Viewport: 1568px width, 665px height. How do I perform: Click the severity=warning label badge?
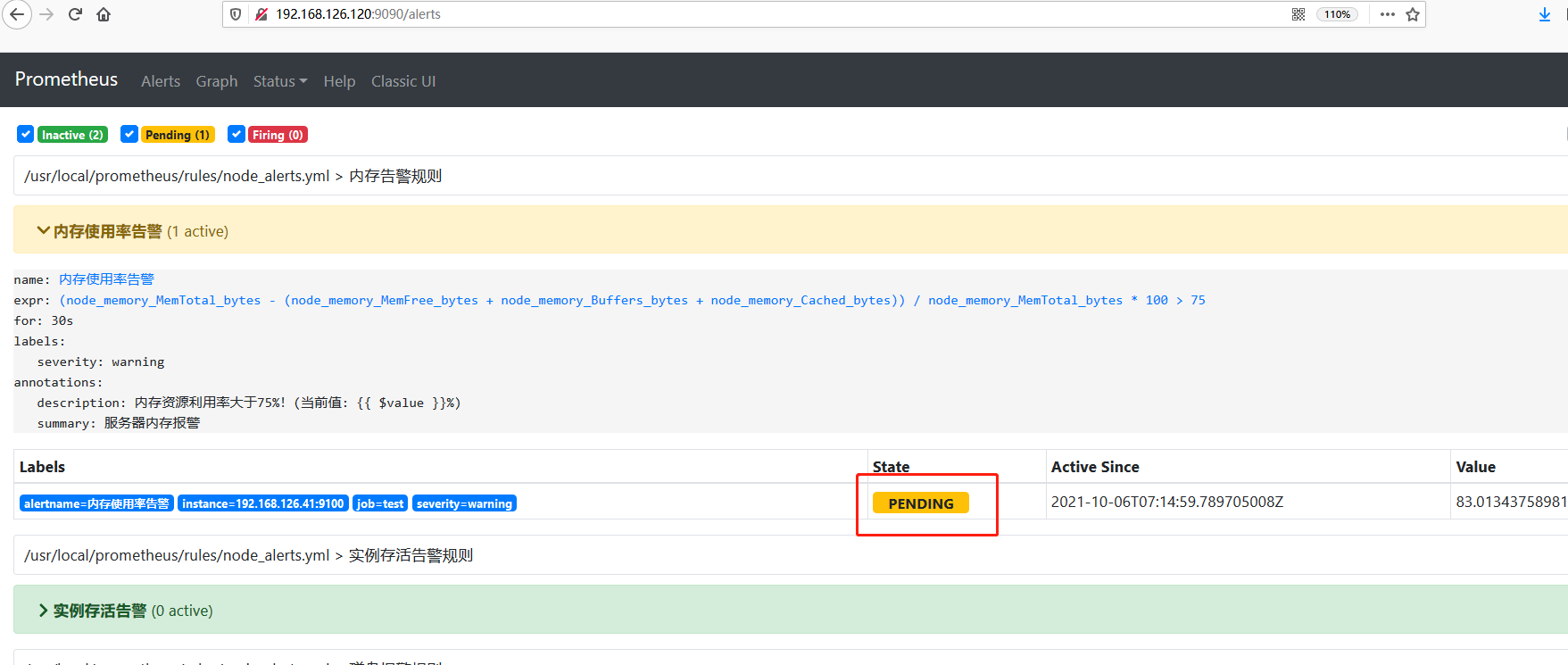pyautogui.click(x=464, y=503)
